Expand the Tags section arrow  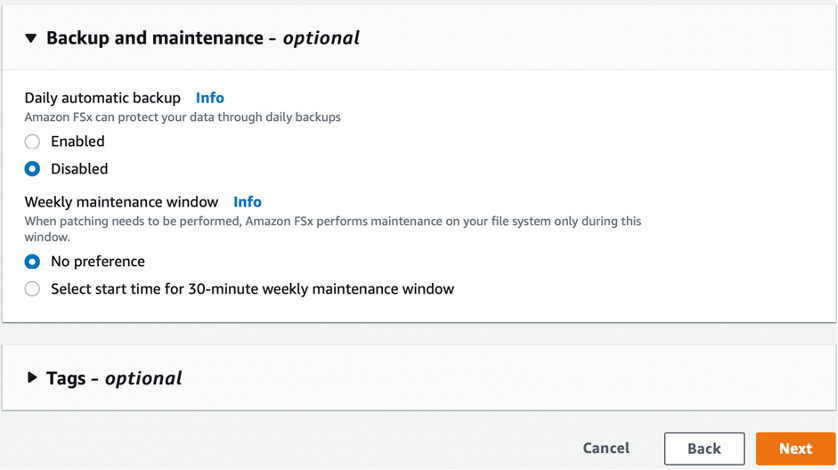coord(30,378)
